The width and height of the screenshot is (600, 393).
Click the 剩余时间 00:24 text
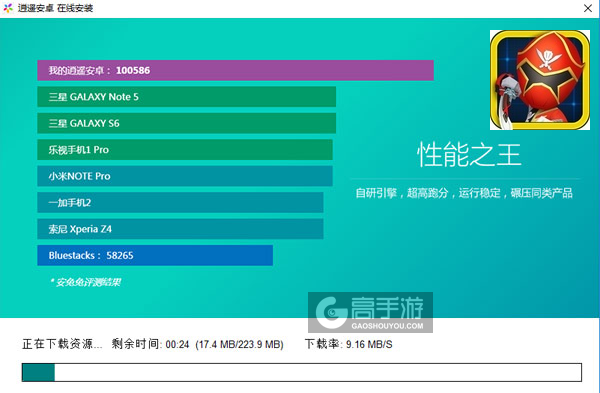[x=150, y=344]
